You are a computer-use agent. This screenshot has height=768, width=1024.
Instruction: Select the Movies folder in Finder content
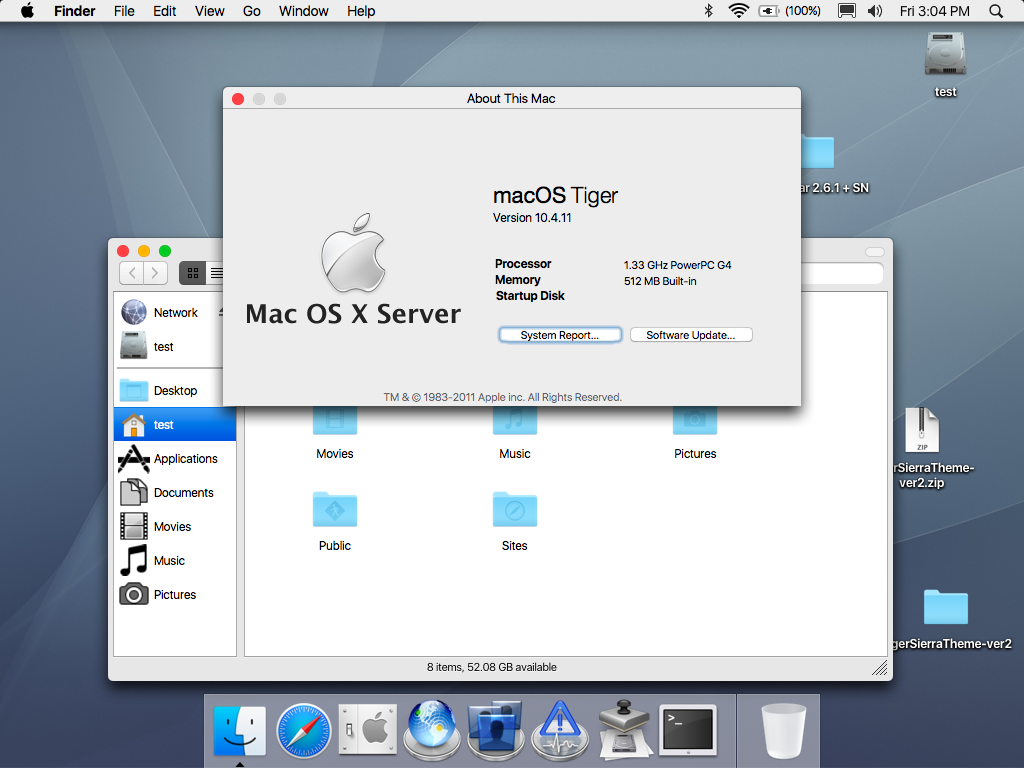coord(335,432)
